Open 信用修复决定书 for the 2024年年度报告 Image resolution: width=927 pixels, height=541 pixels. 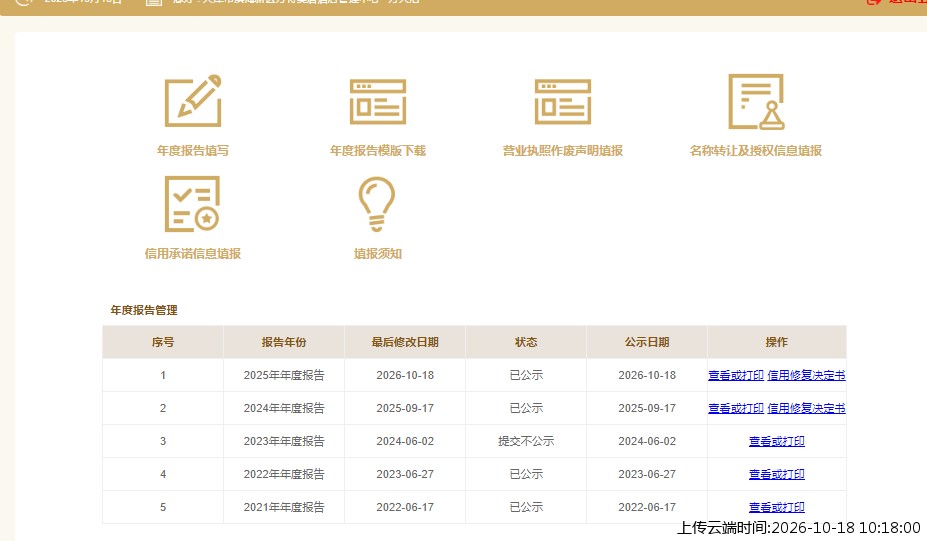pyautogui.click(x=806, y=409)
